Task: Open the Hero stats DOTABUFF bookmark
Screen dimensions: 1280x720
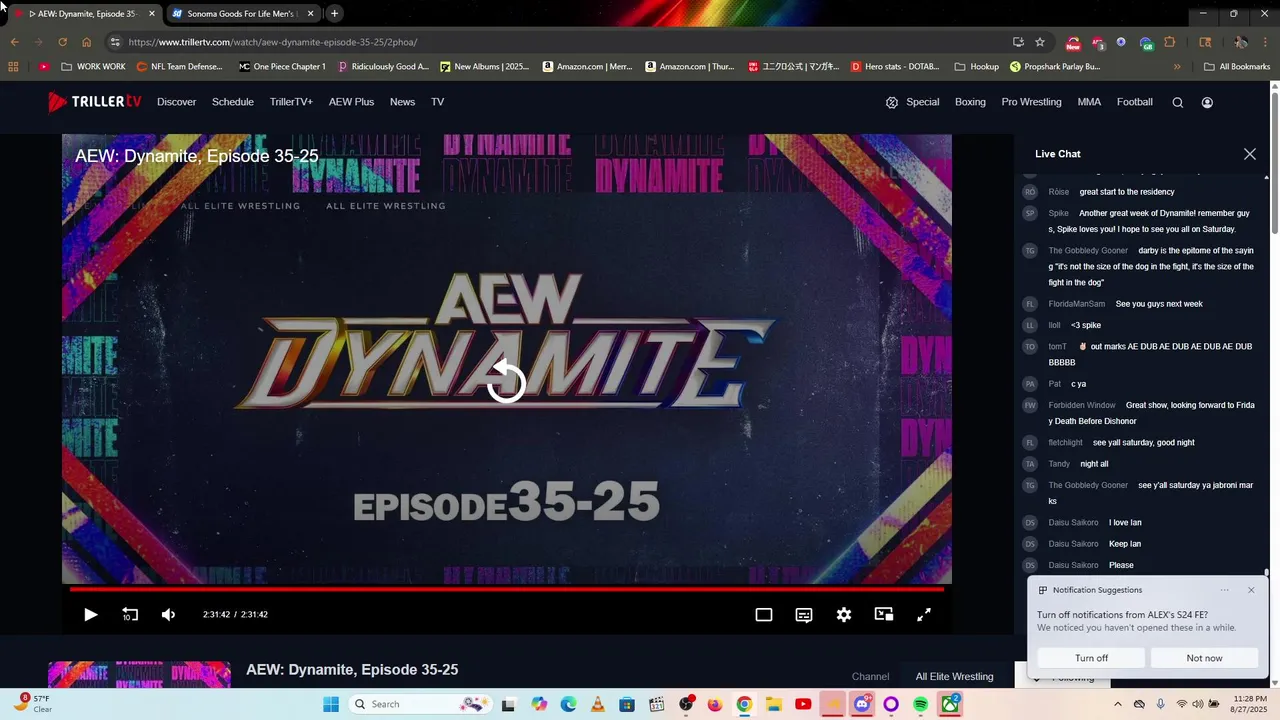Action: tap(895, 67)
